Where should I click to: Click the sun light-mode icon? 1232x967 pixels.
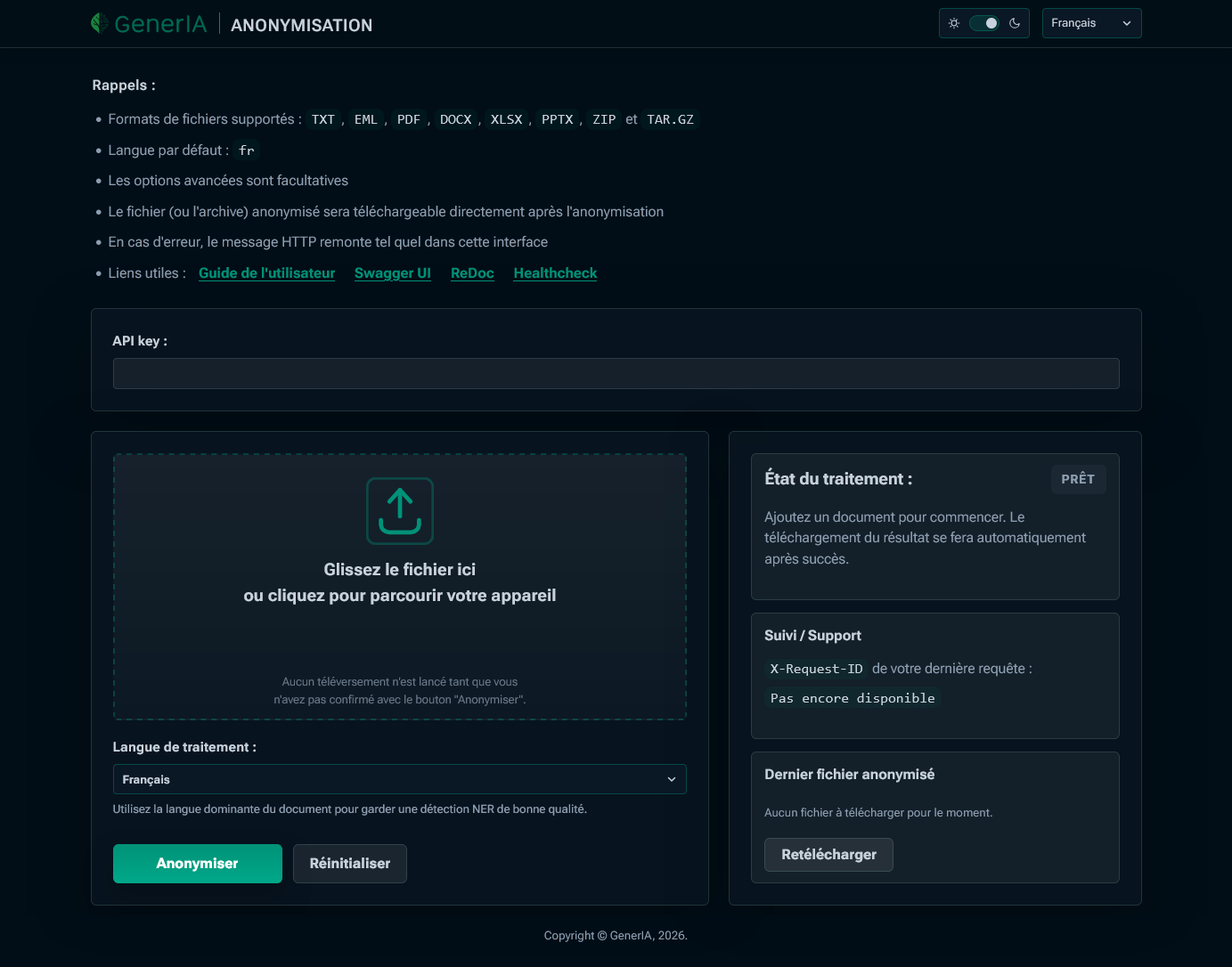click(954, 23)
